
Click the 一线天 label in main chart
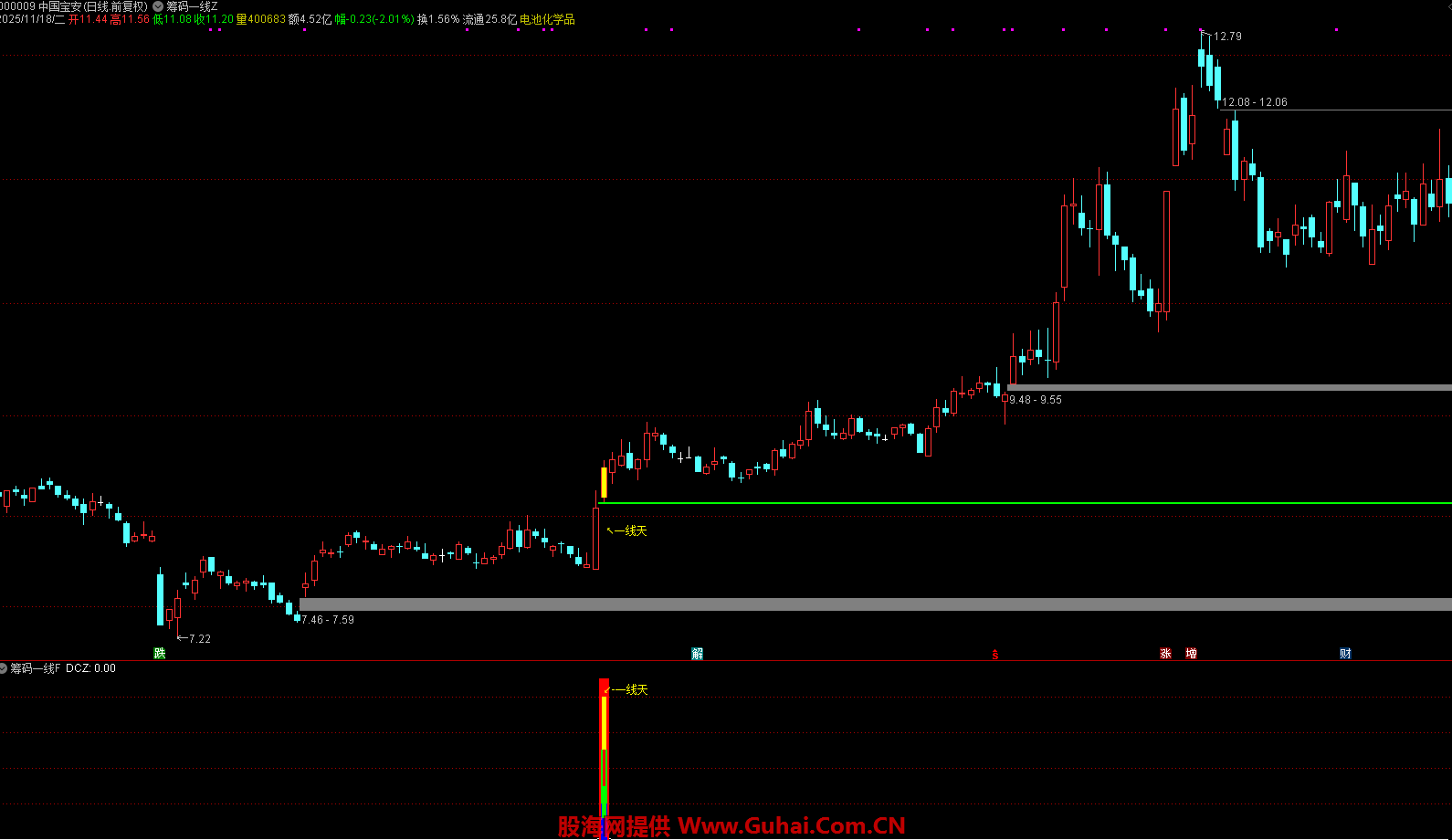[630, 530]
